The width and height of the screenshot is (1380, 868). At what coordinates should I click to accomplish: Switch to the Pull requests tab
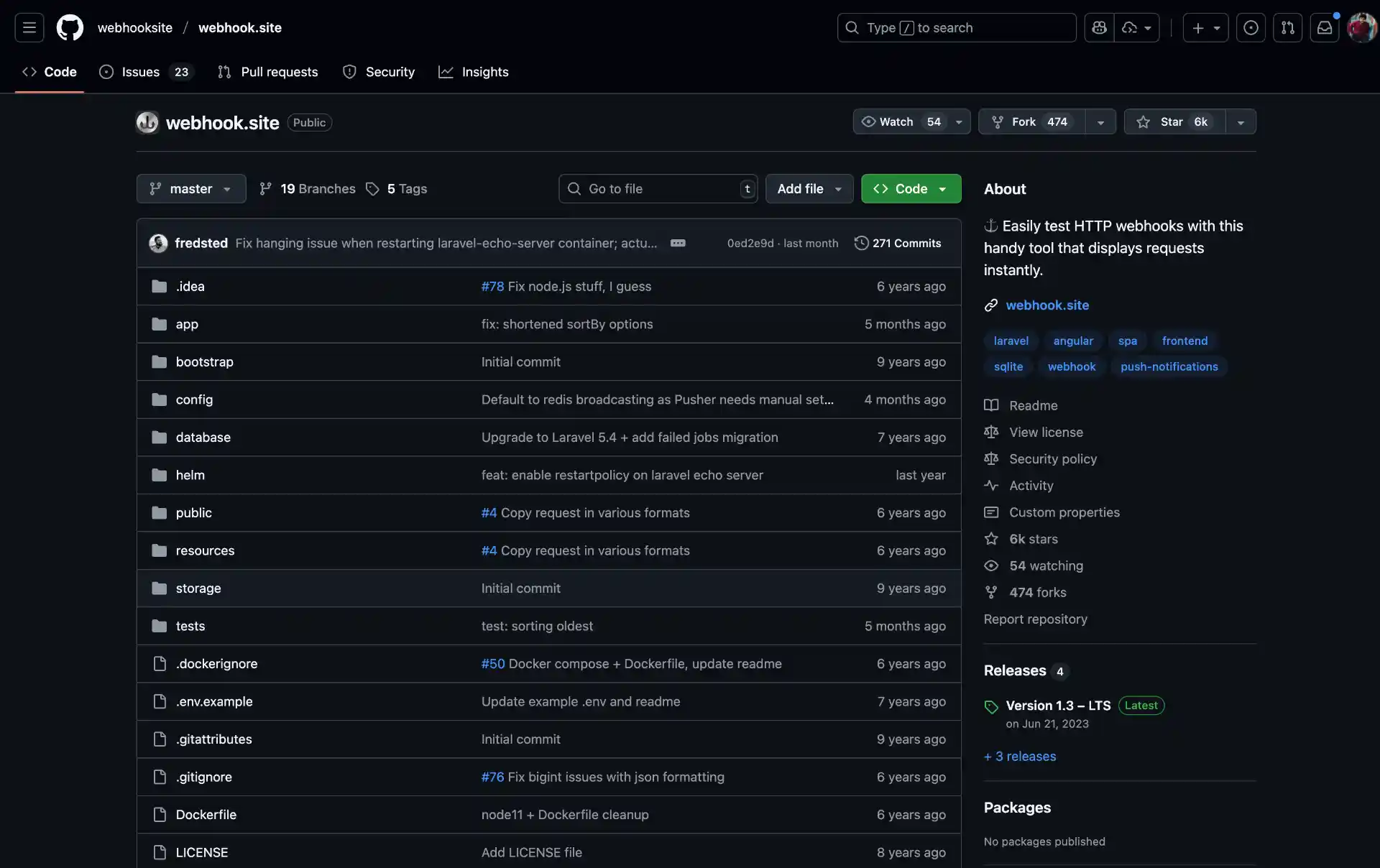coord(268,72)
